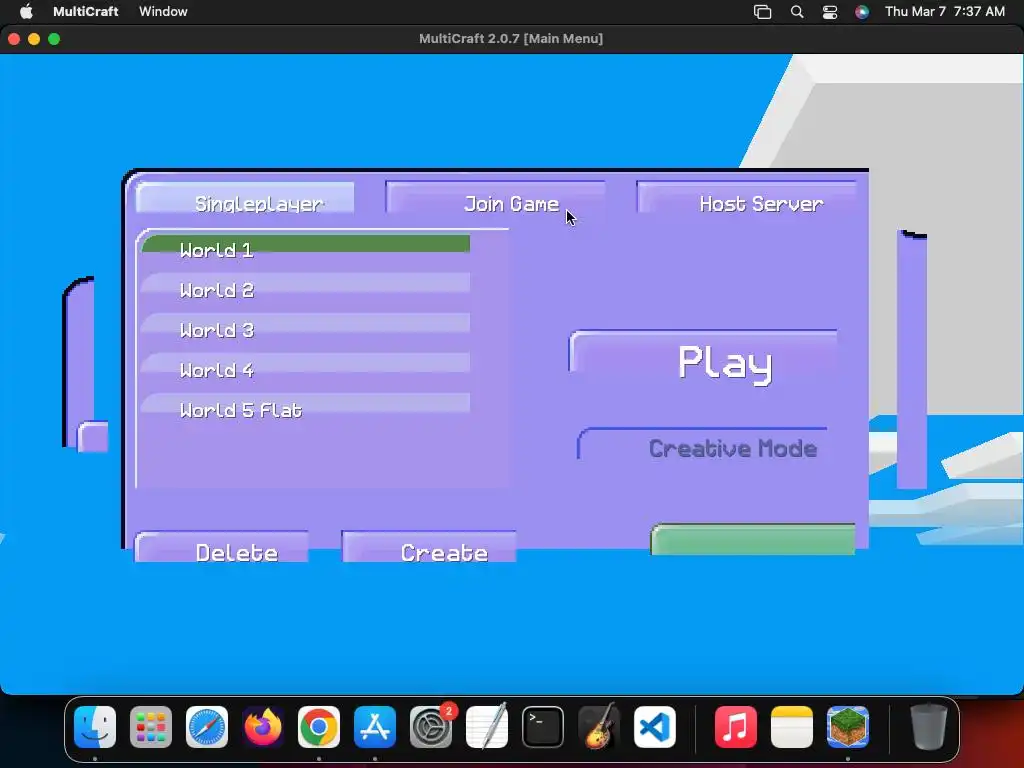Open System Settings from the Dock
This screenshot has height=768, width=1024.
(x=431, y=727)
